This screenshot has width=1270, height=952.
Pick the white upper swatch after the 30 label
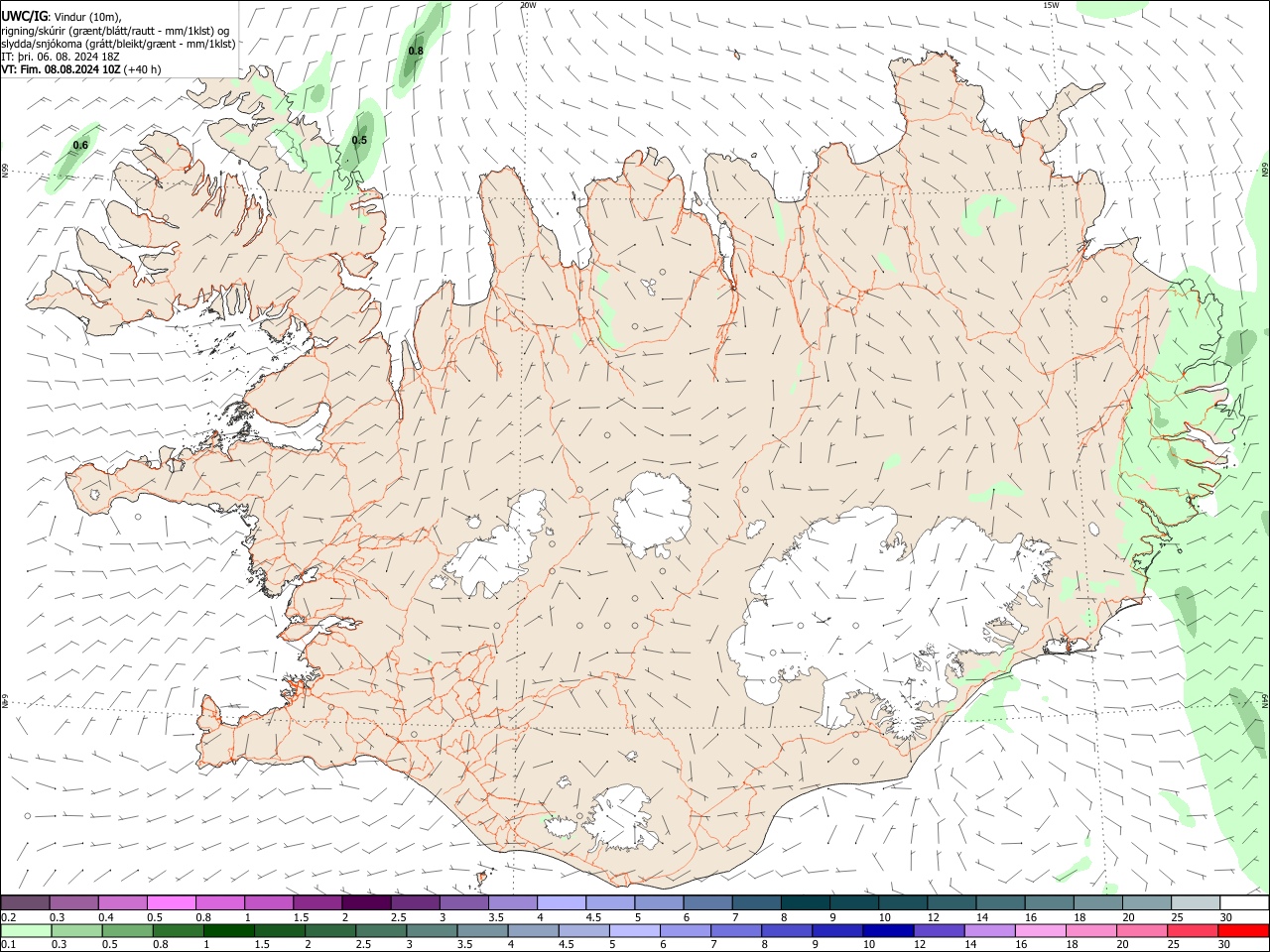(1244, 903)
